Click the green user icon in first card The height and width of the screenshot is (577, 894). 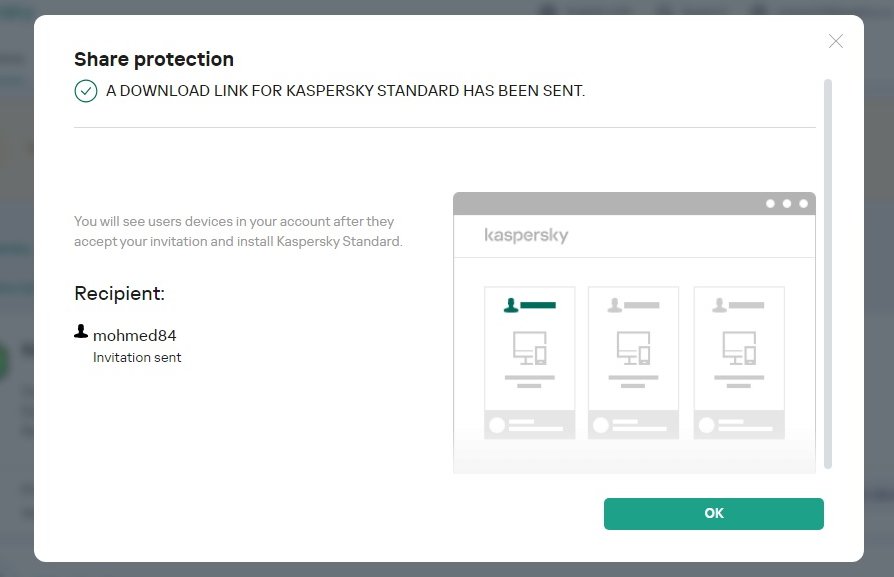[511, 305]
